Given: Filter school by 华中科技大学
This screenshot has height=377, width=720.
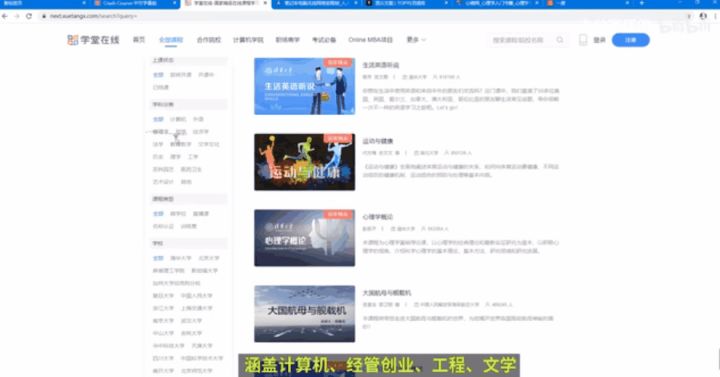Looking at the screenshot, I should click(169, 345).
